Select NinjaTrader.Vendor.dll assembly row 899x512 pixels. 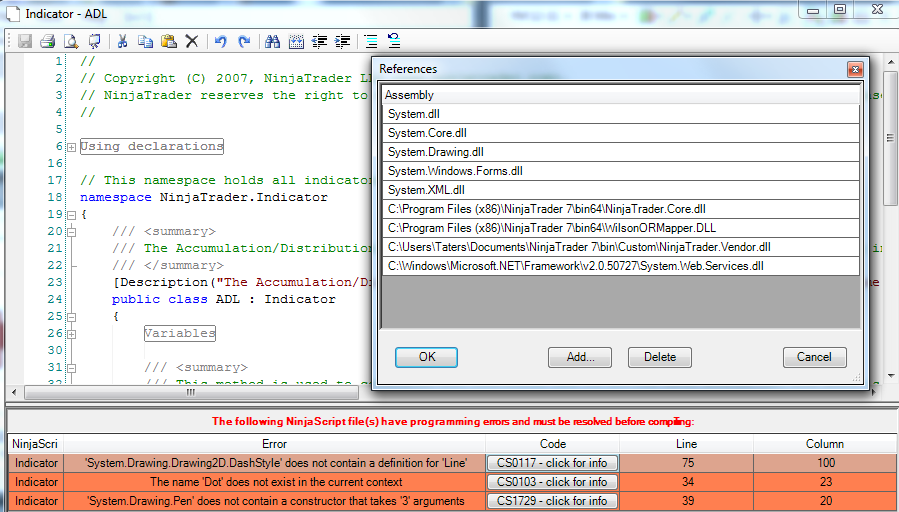(x=621, y=247)
